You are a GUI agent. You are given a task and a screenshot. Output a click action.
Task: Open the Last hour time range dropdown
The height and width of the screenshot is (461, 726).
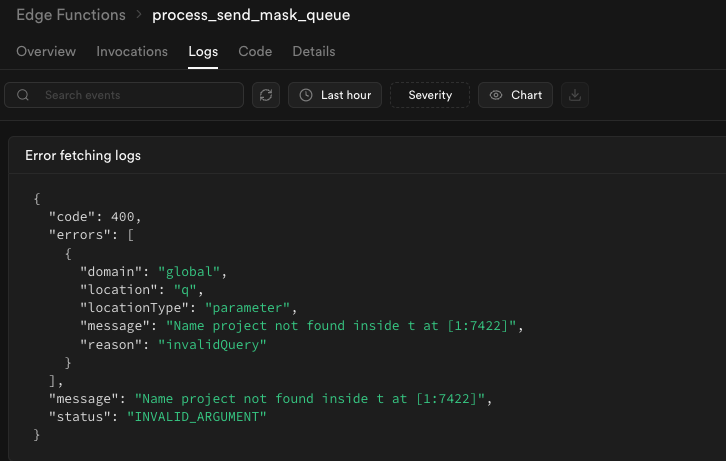(x=335, y=95)
